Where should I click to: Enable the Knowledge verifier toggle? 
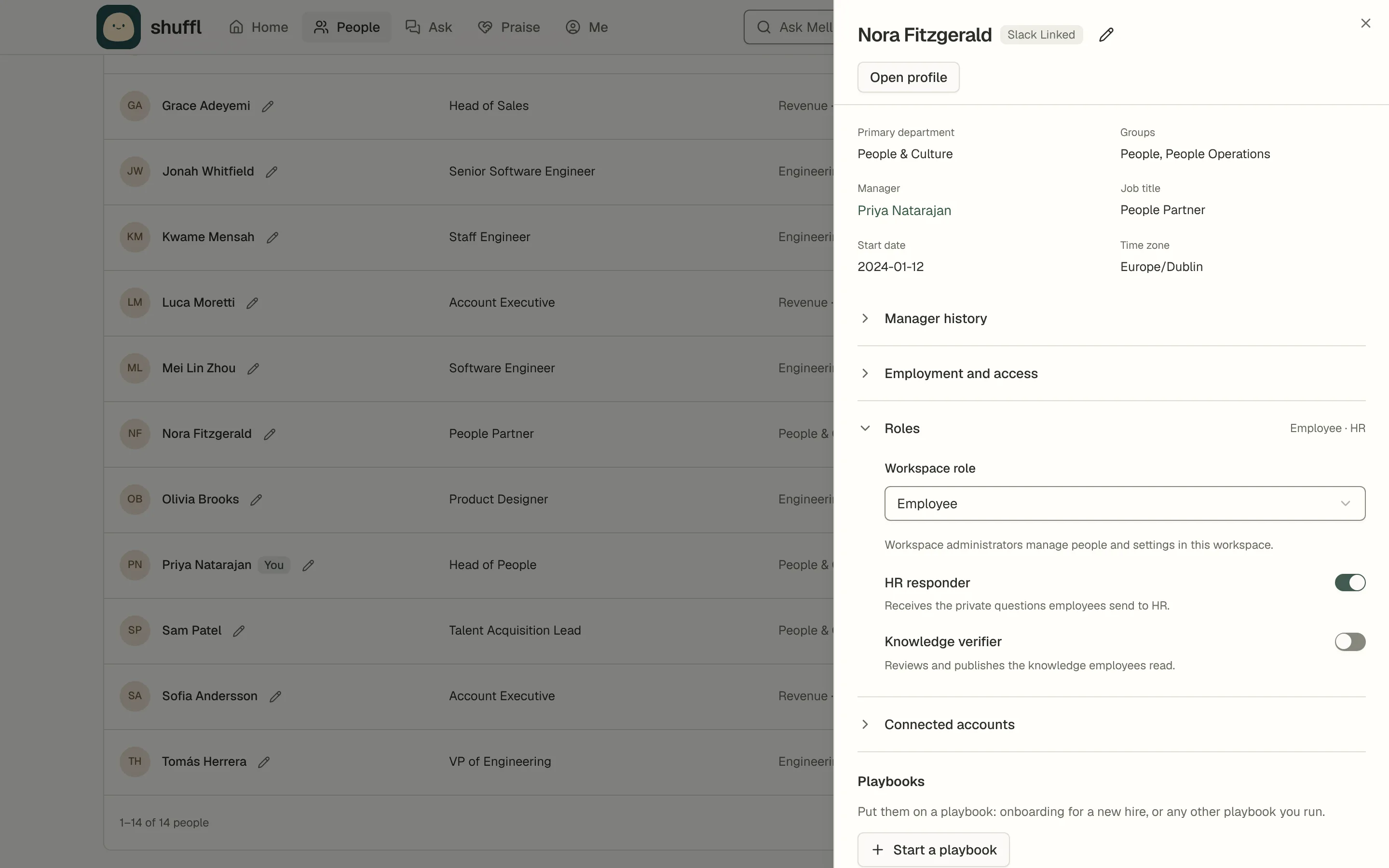pyautogui.click(x=1350, y=642)
